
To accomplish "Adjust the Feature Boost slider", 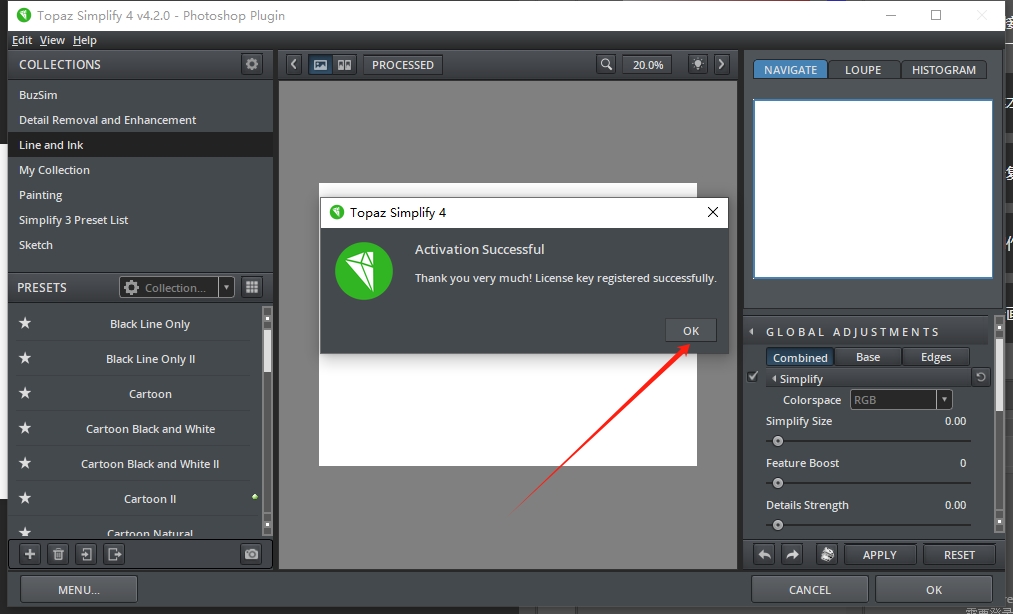I will 868,483.
